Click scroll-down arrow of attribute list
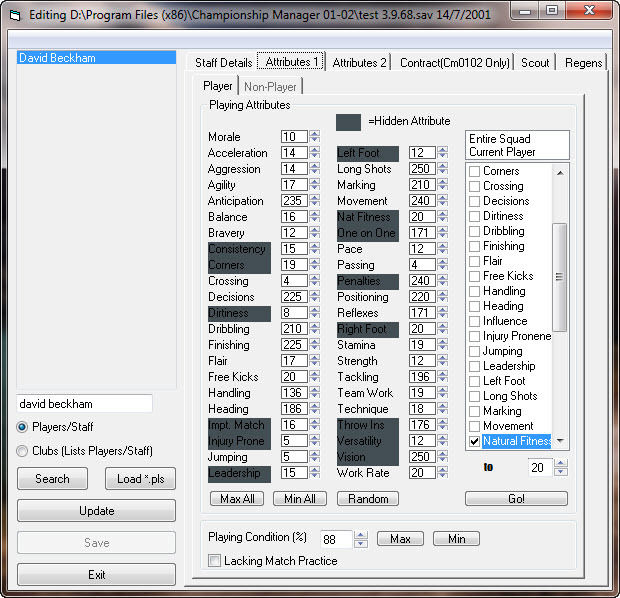This screenshot has width=620, height=598. (x=560, y=441)
